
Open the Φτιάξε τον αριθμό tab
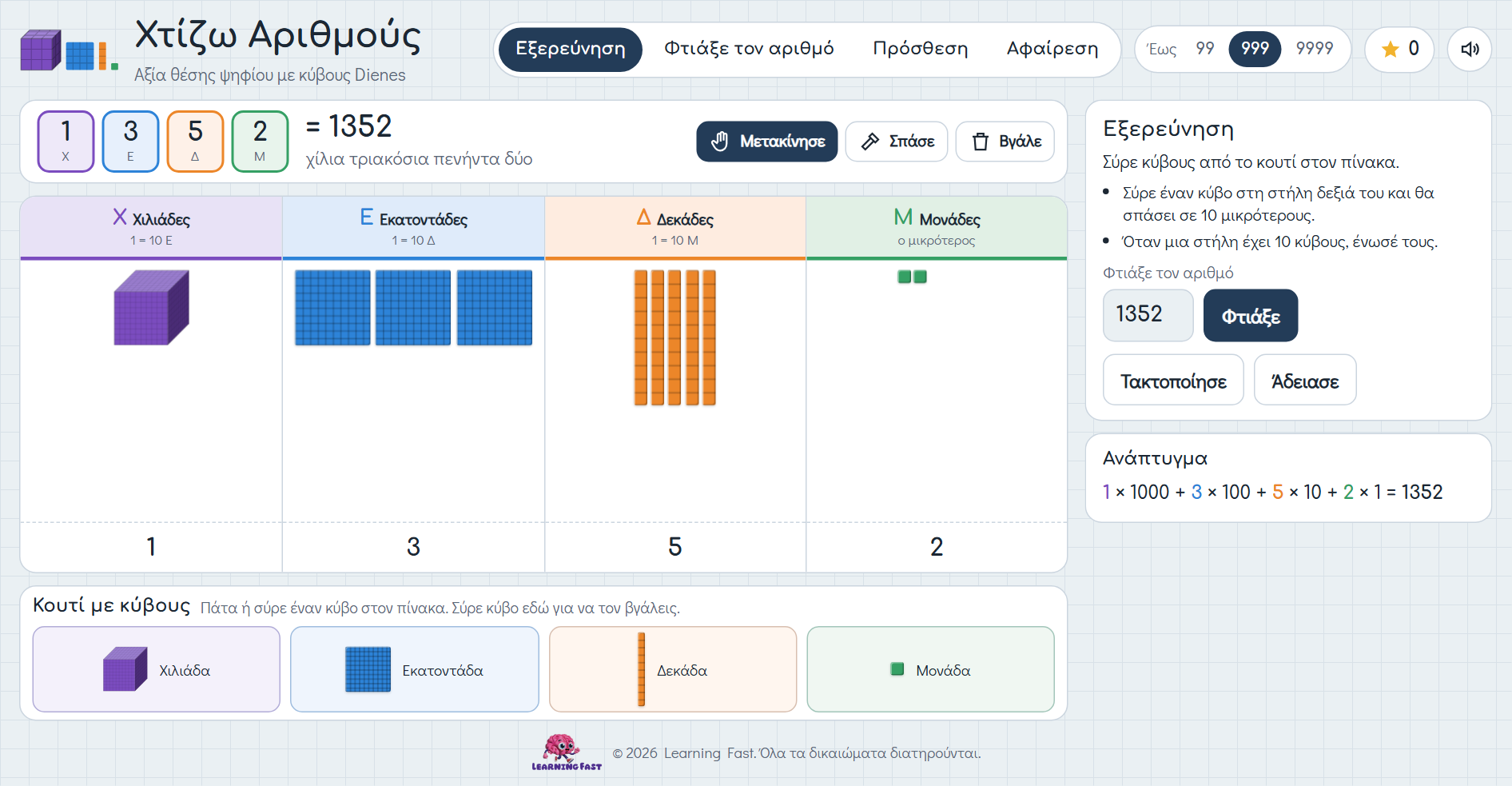[749, 50]
